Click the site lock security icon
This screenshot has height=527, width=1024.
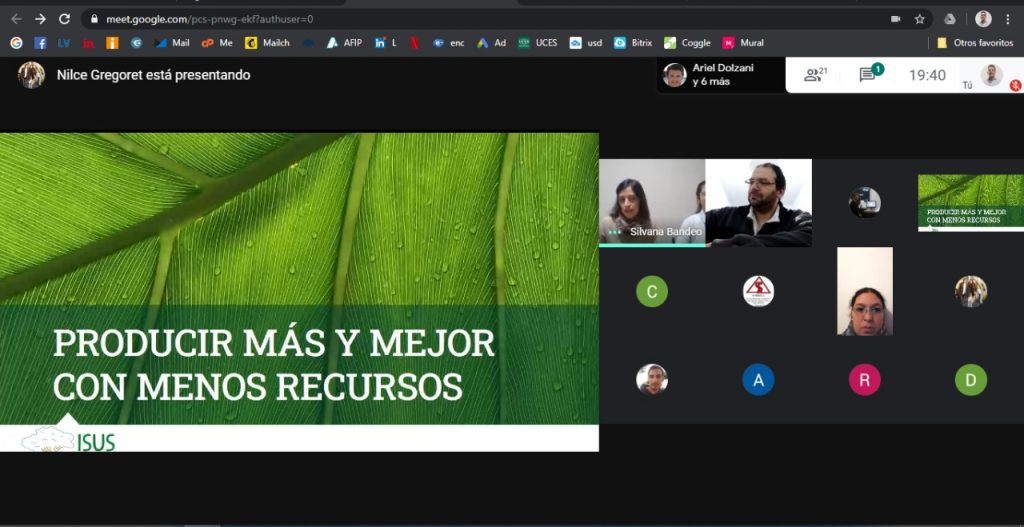[94, 19]
